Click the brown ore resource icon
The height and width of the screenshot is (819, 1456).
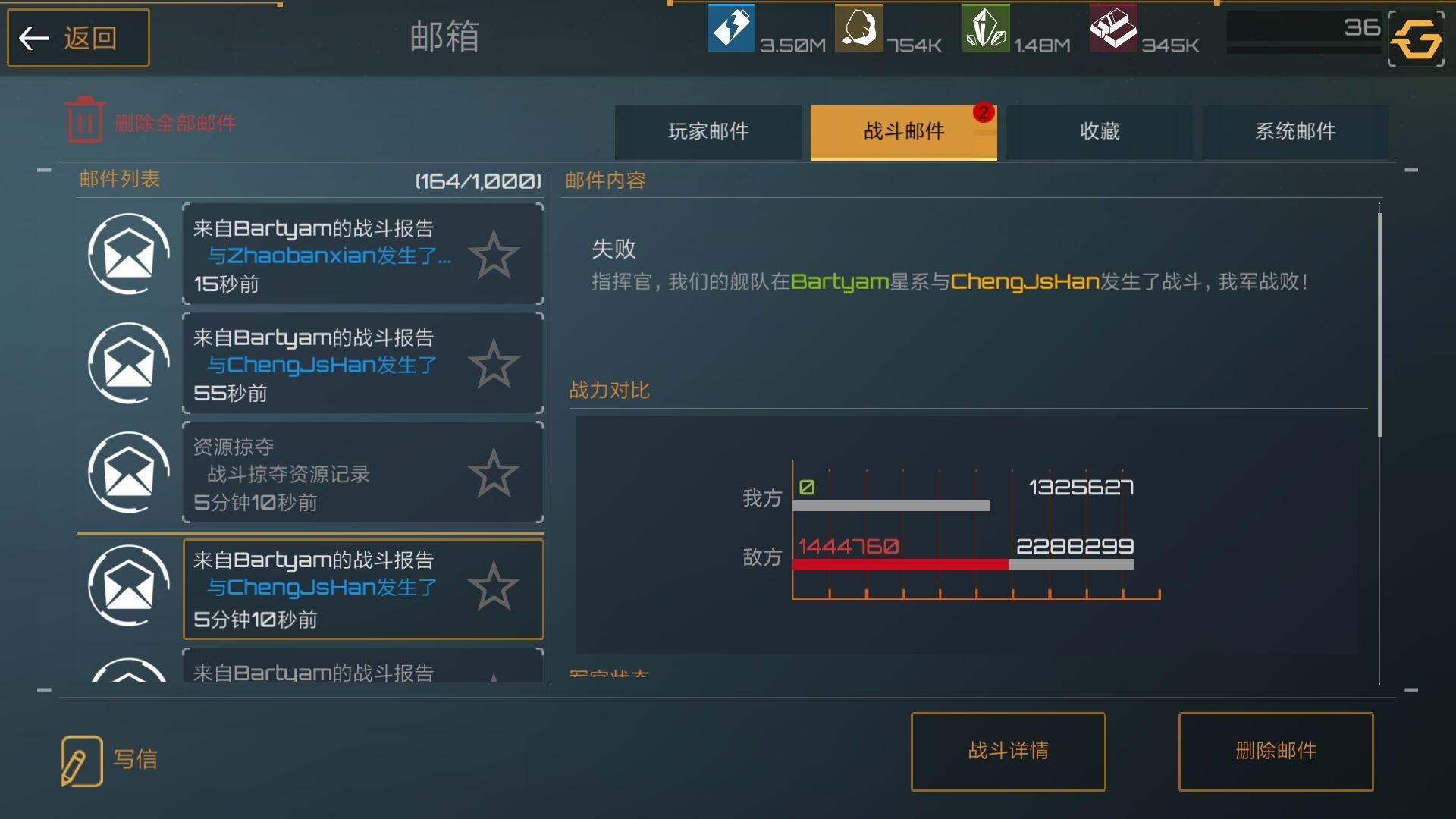[858, 27]
